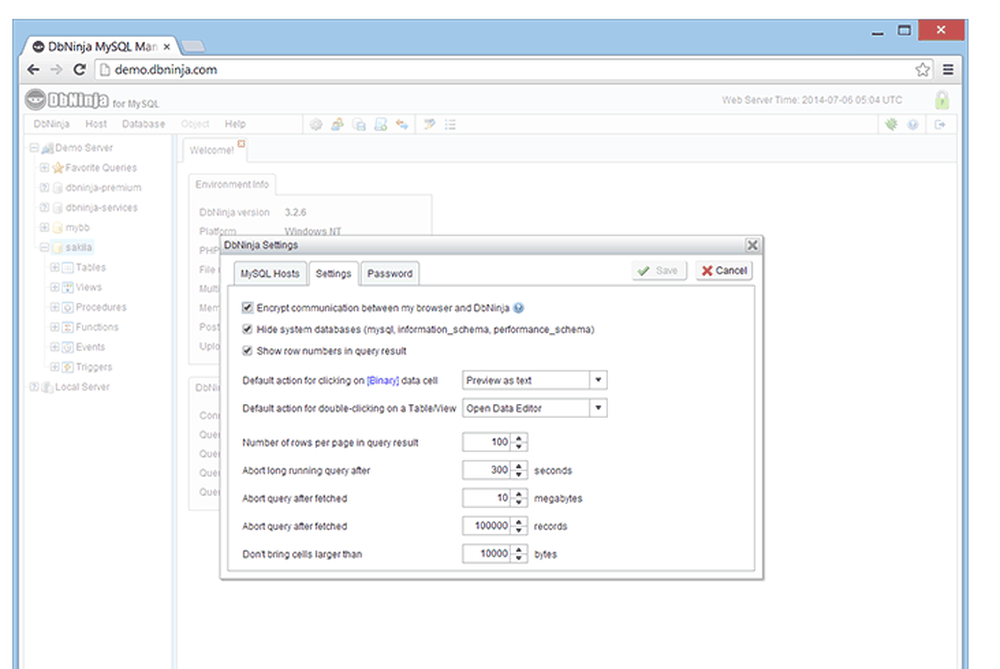Open the Chrome hamburger menu
The image size is (1000, 669).
click(948, 70)
